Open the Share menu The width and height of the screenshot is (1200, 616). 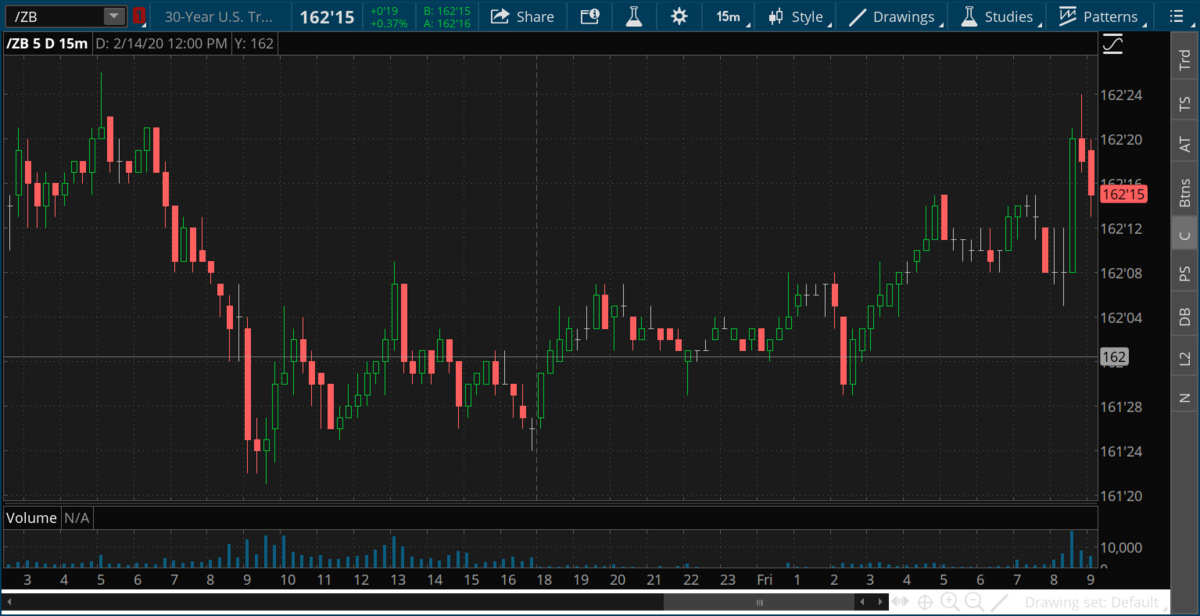pyautogui.click(x=522, y=16)
